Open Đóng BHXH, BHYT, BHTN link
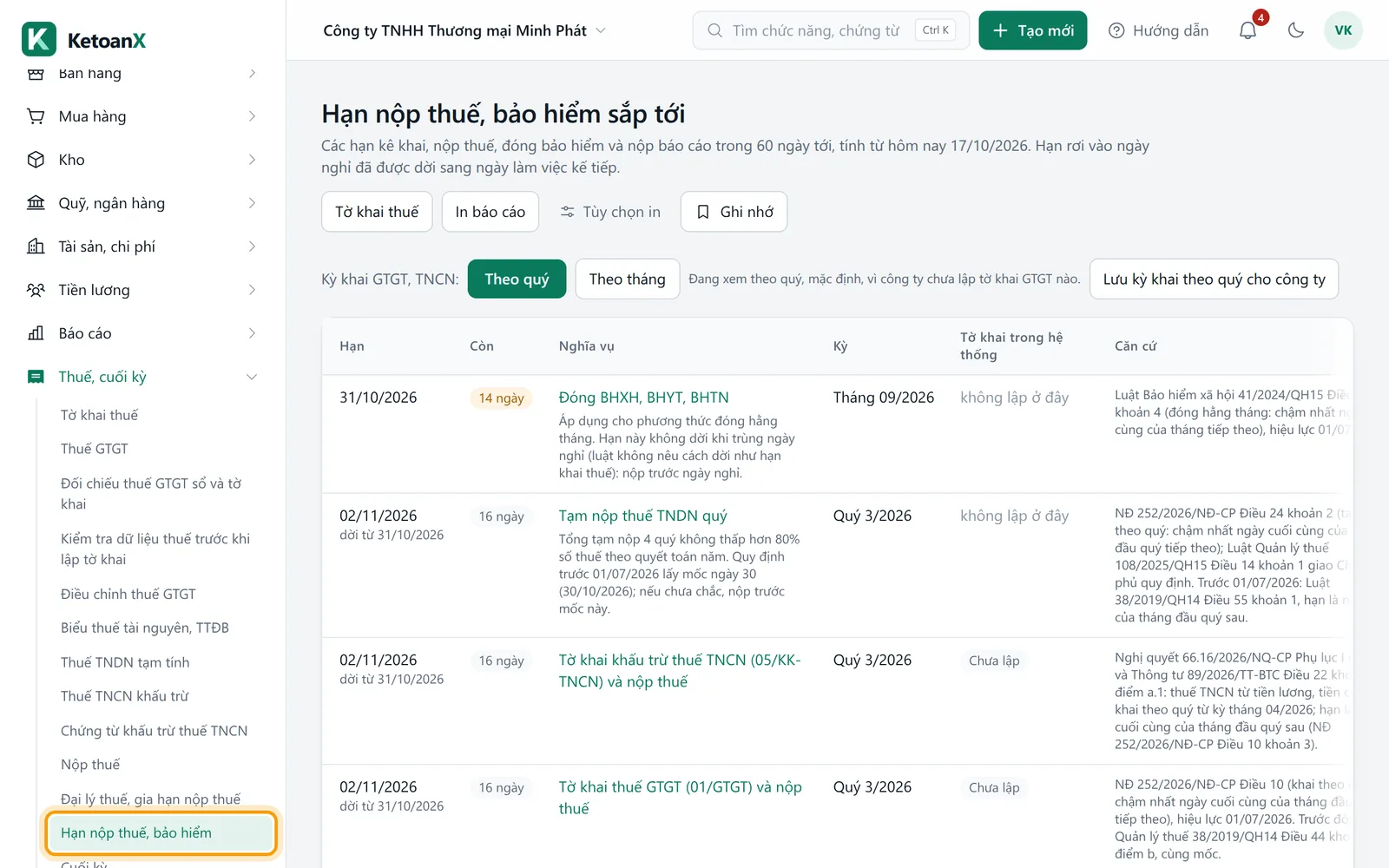This screenshot has width=1389, height=868. click(x=644, y=398)
